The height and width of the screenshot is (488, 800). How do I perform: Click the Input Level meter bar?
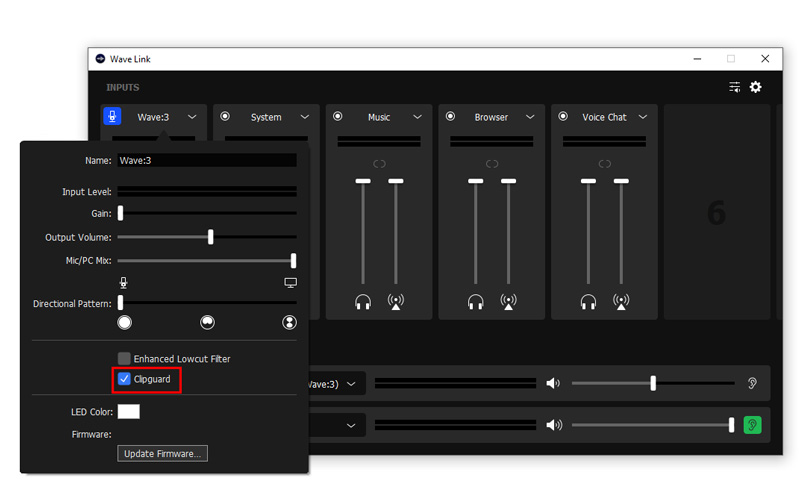pos(207,191)
